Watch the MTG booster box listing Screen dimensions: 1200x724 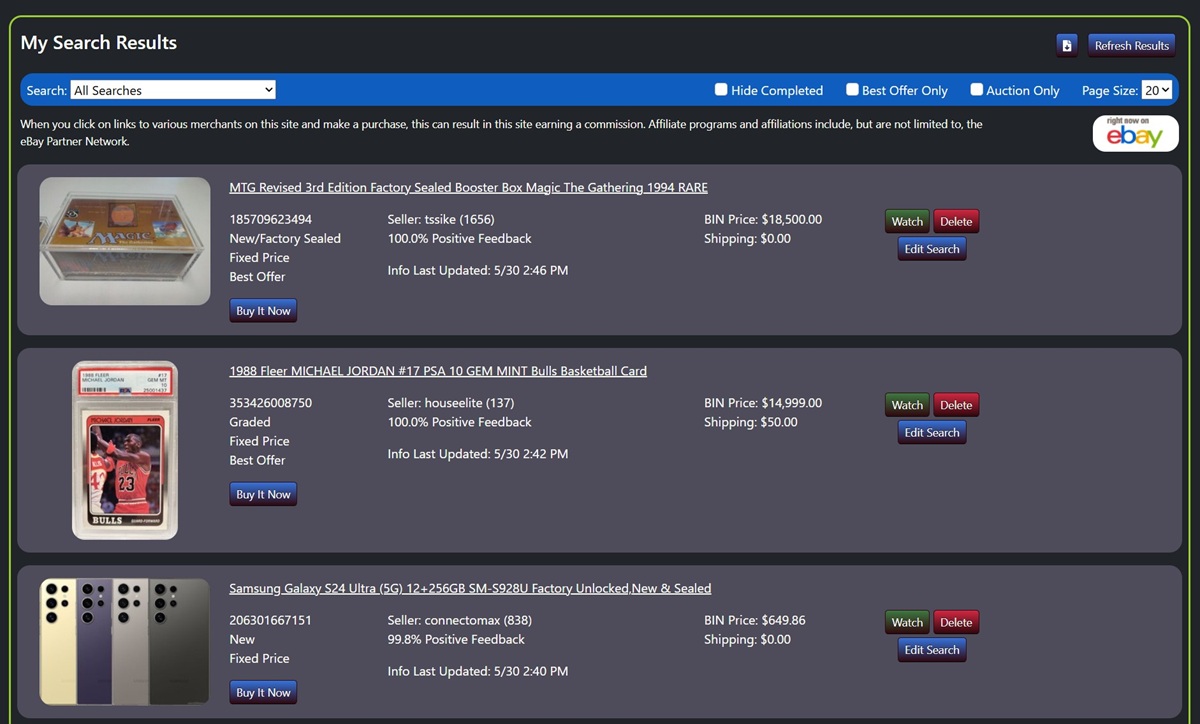(x=907, y=222)
